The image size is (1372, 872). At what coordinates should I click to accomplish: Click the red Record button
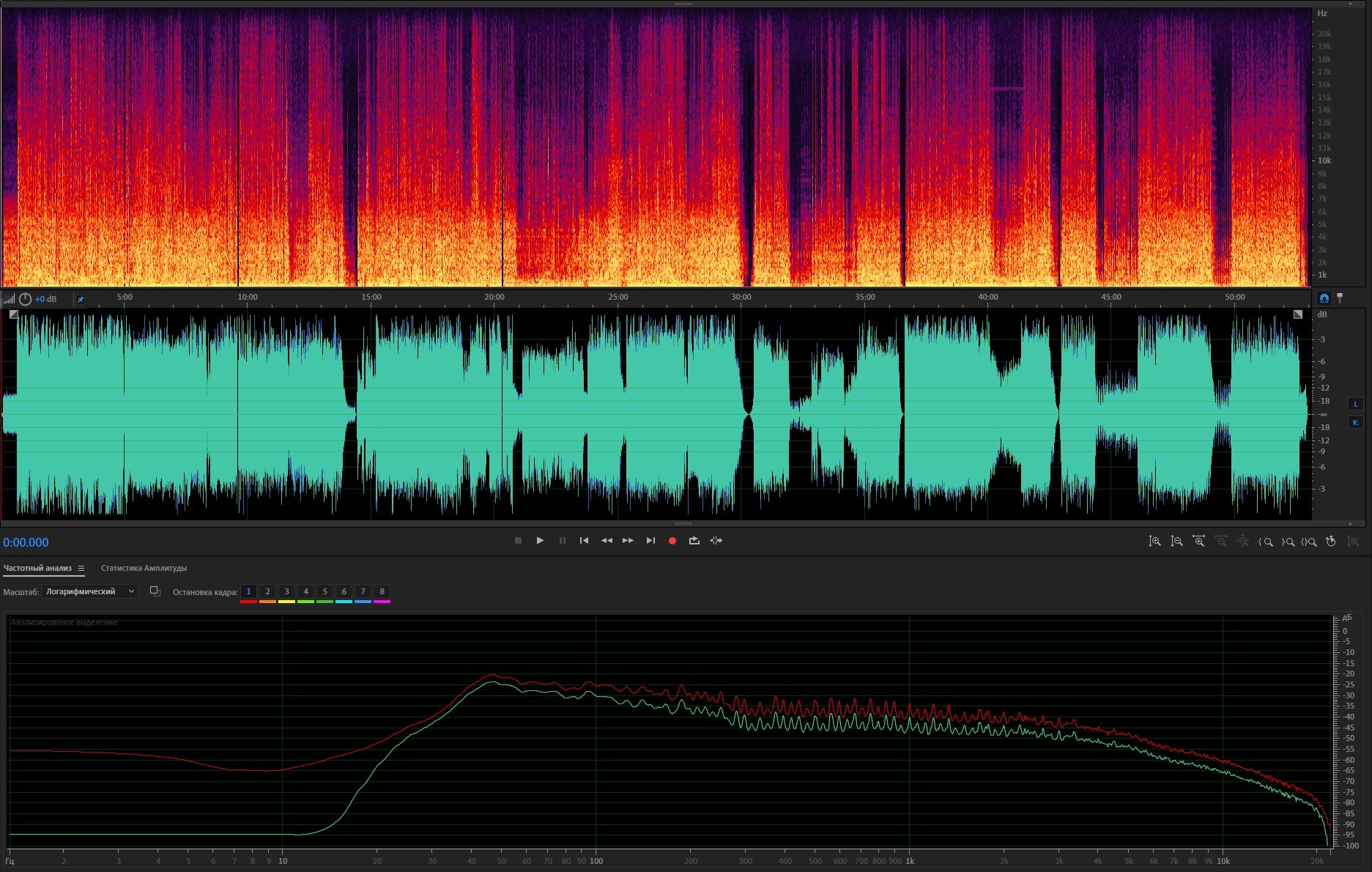[672, 541]
